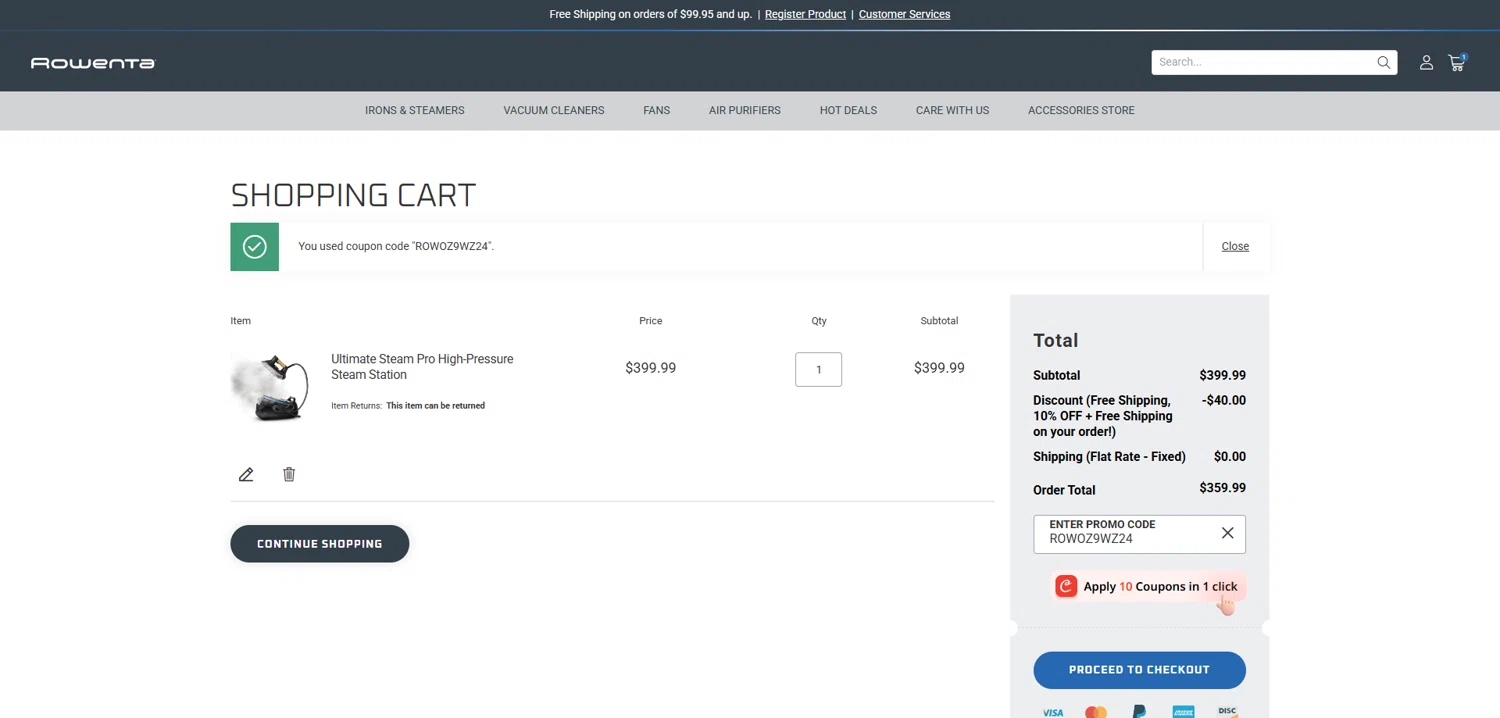Image resolution: width=1500 pixels, height=718 pixels.
Task: Click the -$40.00 discount amount
Action: point(1224,400)
